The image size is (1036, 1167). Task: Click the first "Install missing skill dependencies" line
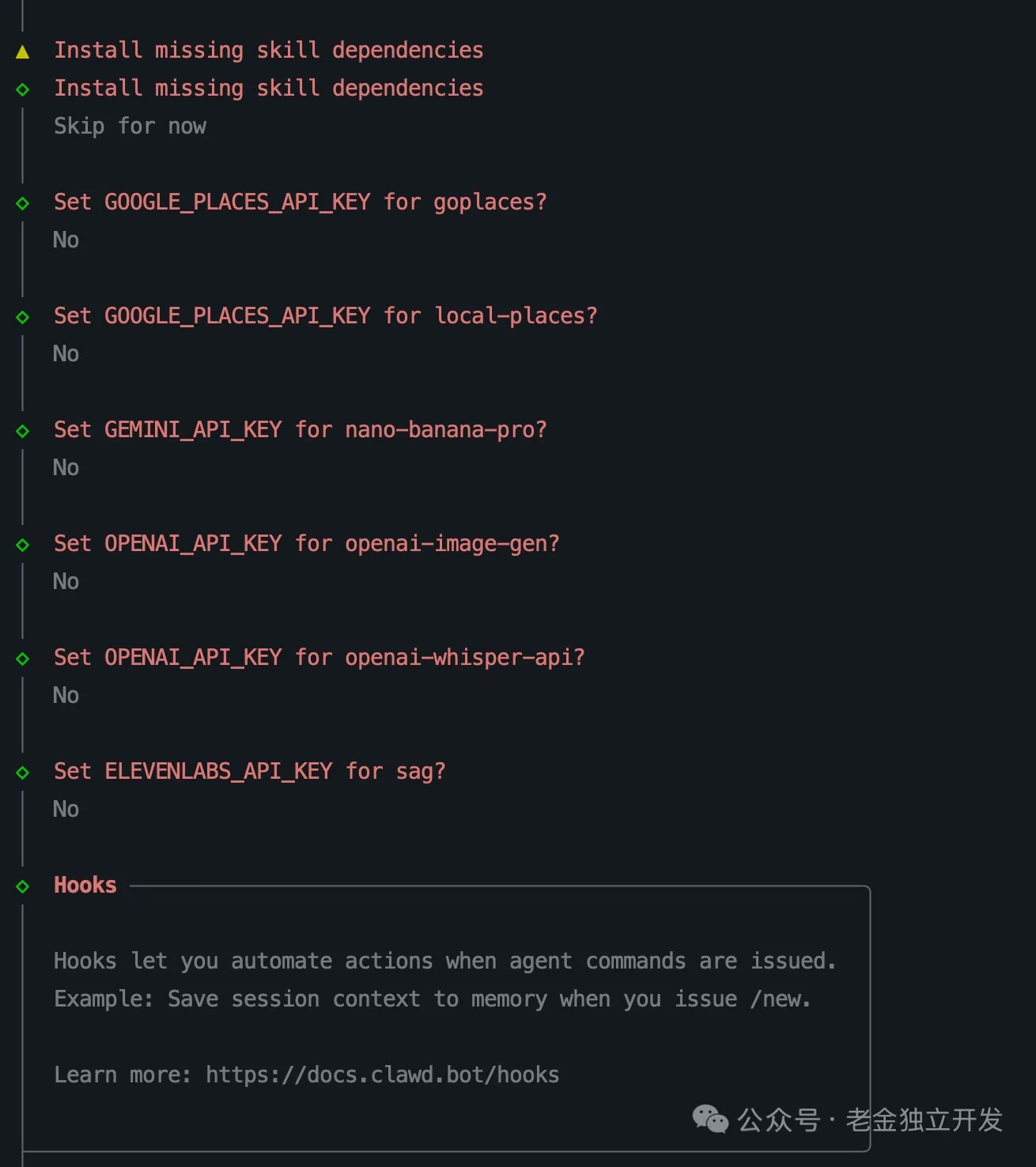(x=268, y=51)
